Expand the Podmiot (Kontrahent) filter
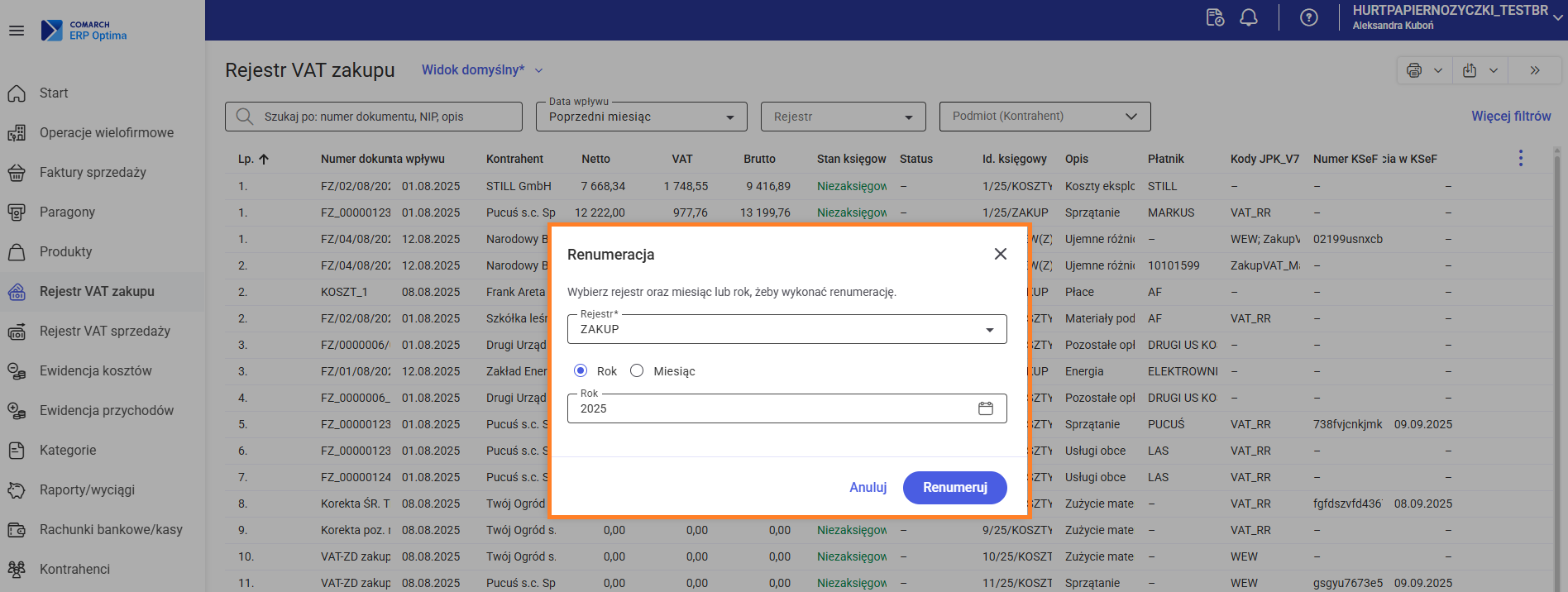The image size is (1568, 592). (x=1044, y=117)
